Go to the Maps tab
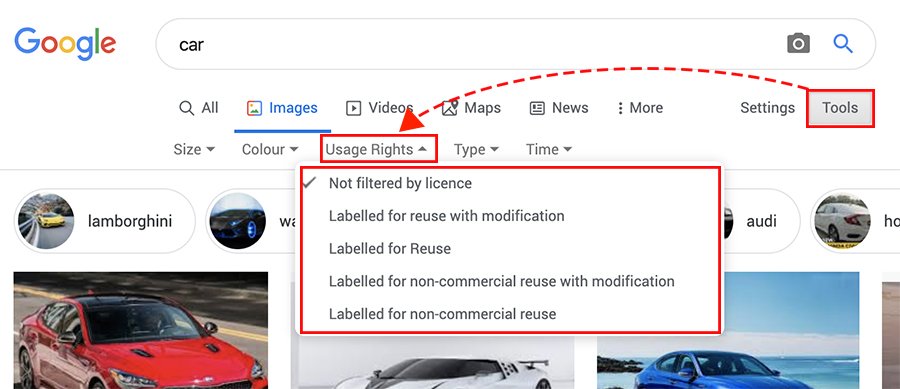The width and height of the screenshot is (900, 389). click(x=471, y=108)
